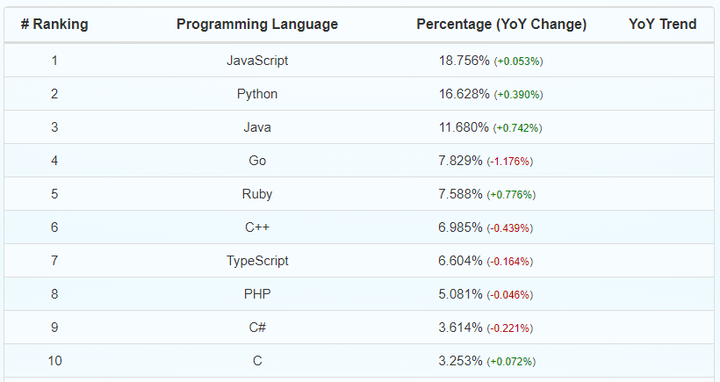
Task: Click the 3.614% percentage value
Action: pos(460,327)
